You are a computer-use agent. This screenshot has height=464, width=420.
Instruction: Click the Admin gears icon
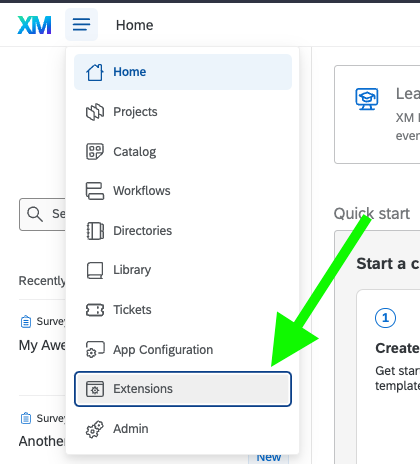(x=95, y=429)
